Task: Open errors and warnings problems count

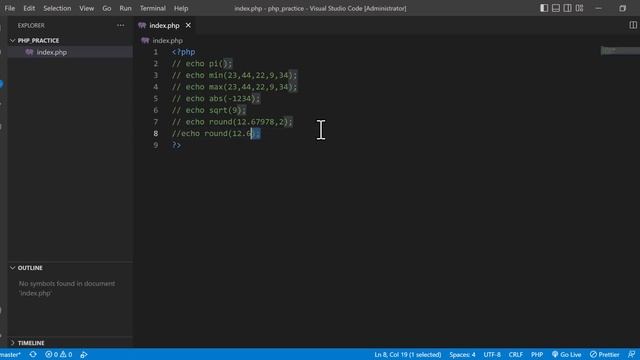Action: click(x=59, y=354)
